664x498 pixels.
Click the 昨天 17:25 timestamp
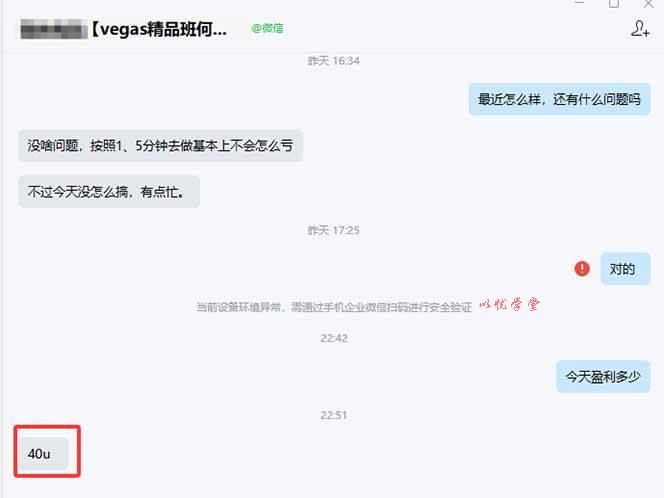334,230
